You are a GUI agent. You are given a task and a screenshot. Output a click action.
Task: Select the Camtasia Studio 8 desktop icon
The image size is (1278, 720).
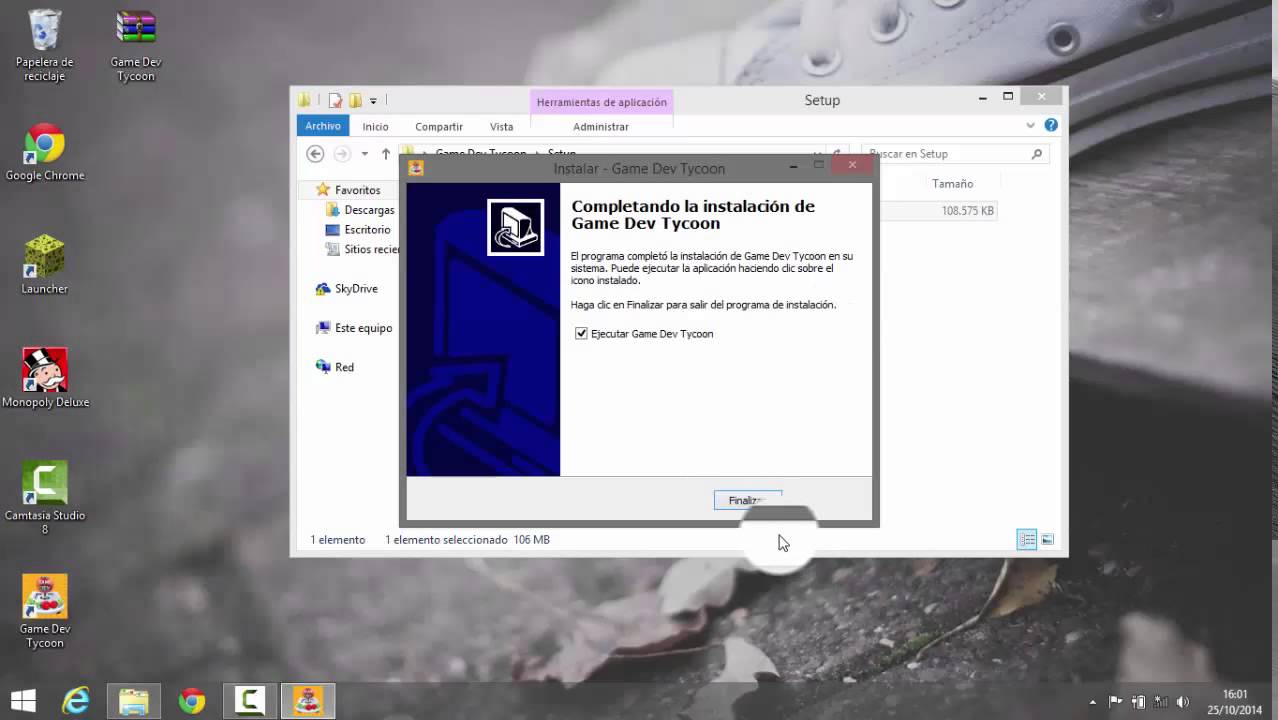45,498
